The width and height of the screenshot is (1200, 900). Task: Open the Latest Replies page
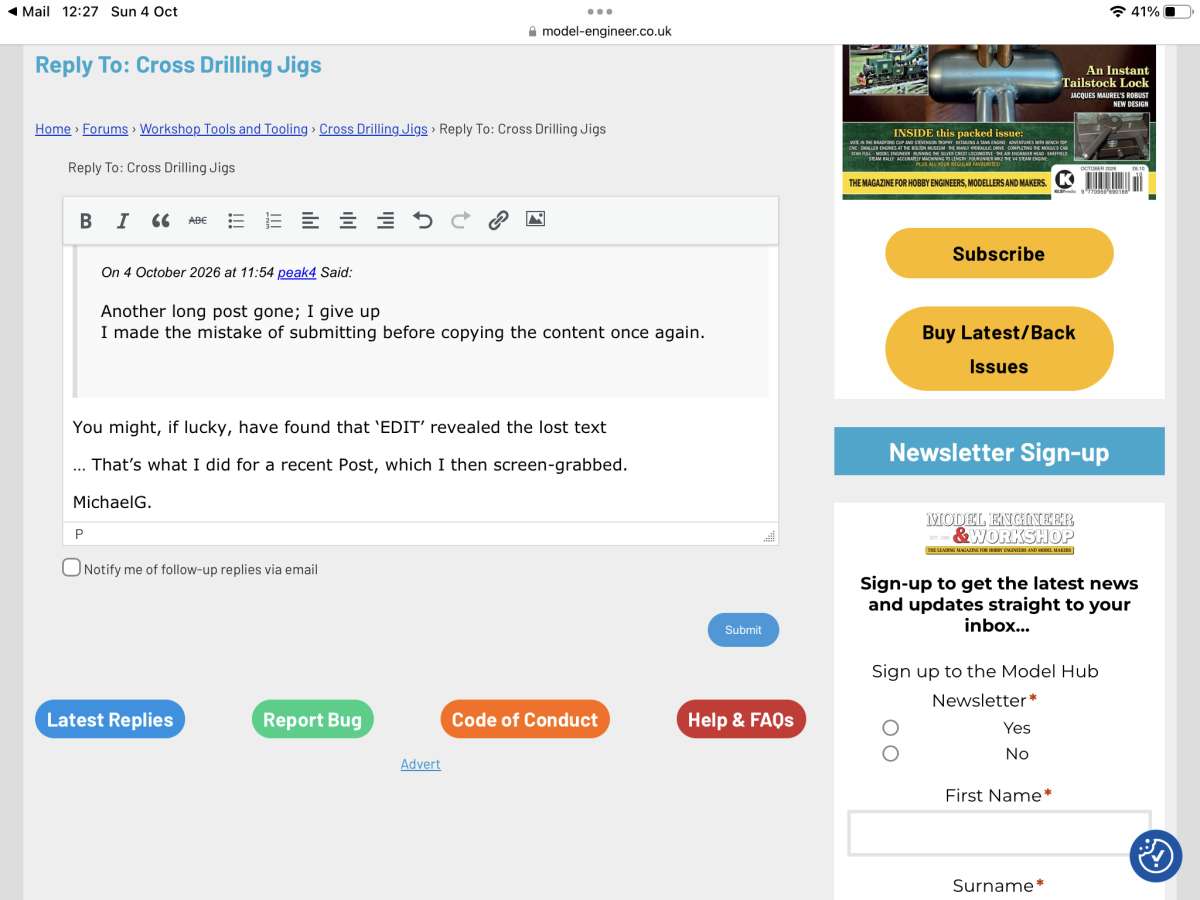110,719
